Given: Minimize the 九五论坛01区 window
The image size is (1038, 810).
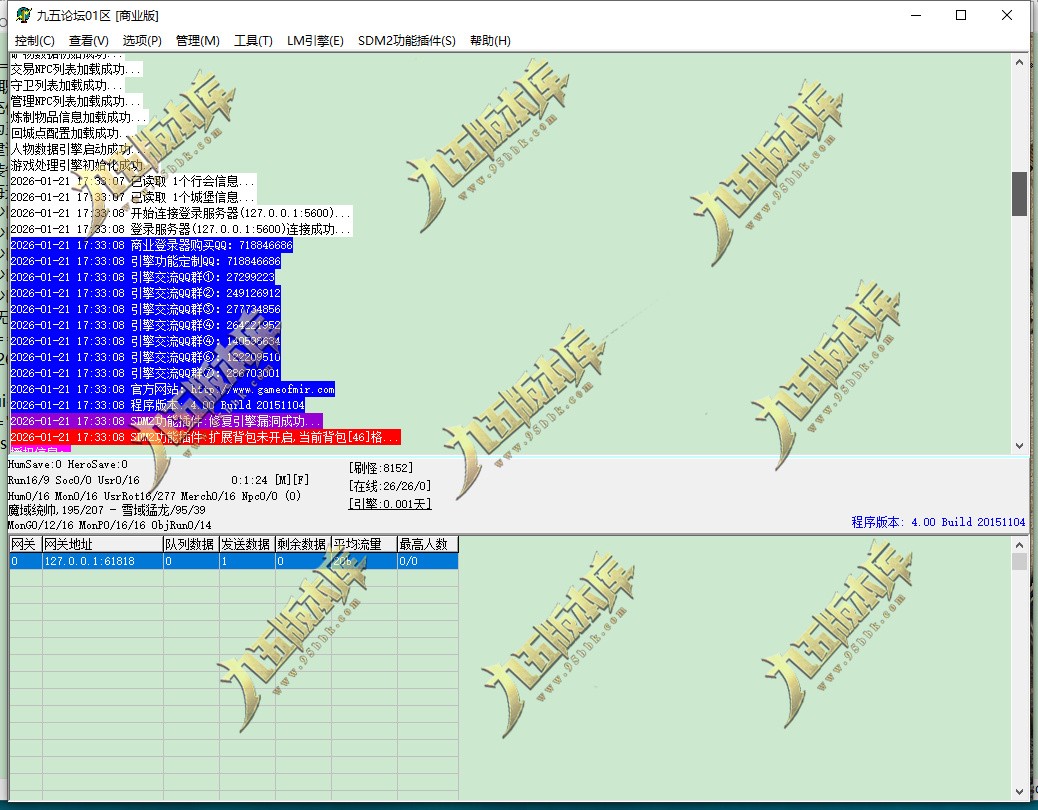Looking at the screenshot, I should click(916, 15).
